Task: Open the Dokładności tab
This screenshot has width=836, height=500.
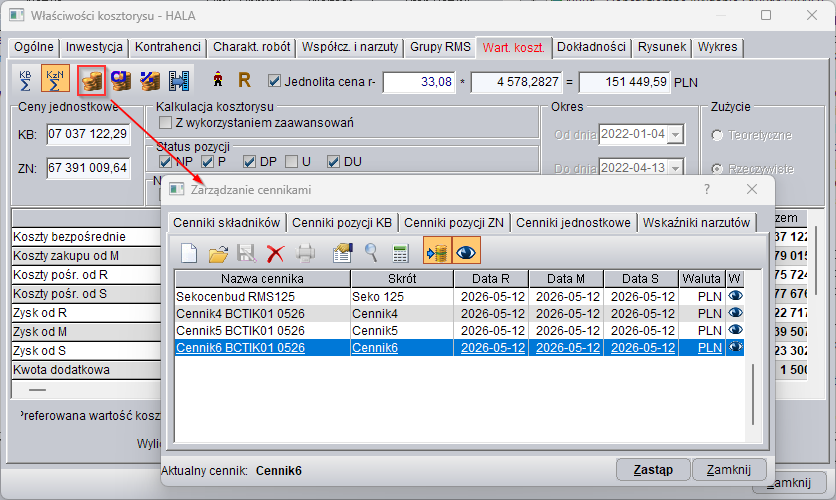Action: pos(591,47)
